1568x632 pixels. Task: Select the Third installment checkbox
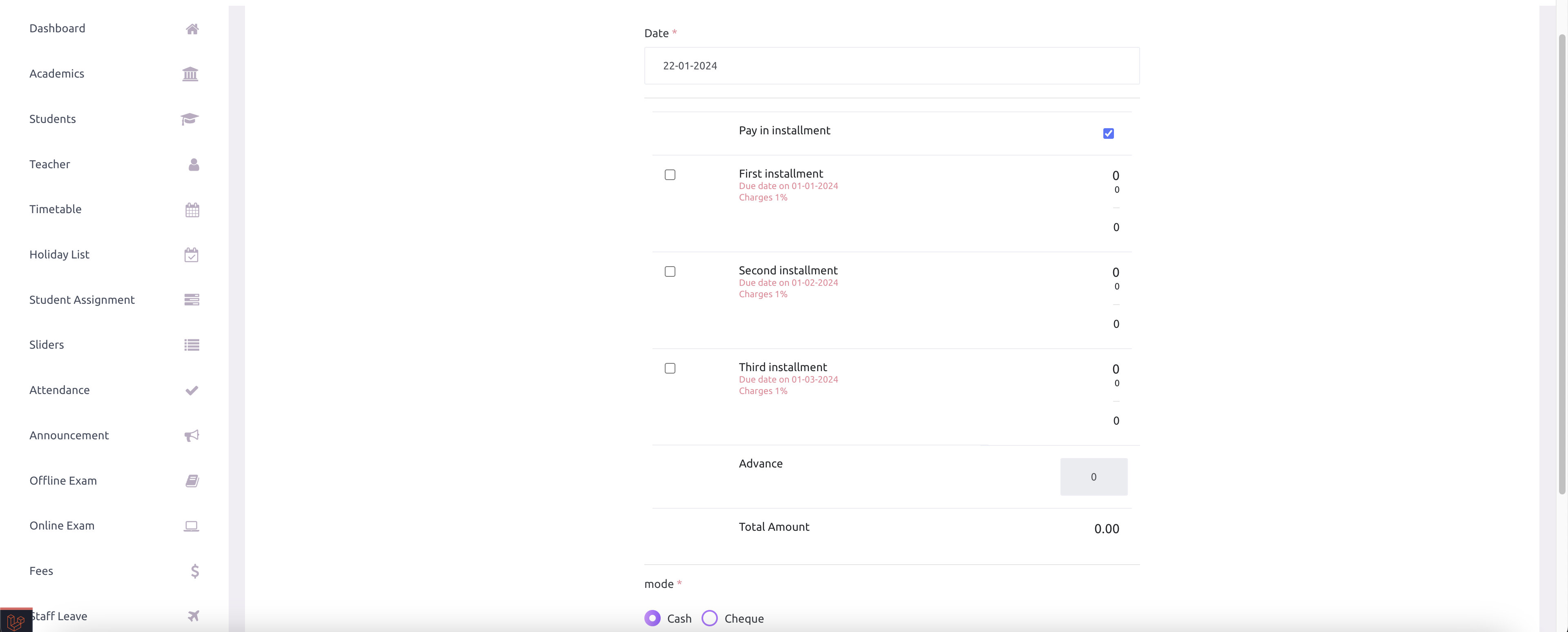670,368
